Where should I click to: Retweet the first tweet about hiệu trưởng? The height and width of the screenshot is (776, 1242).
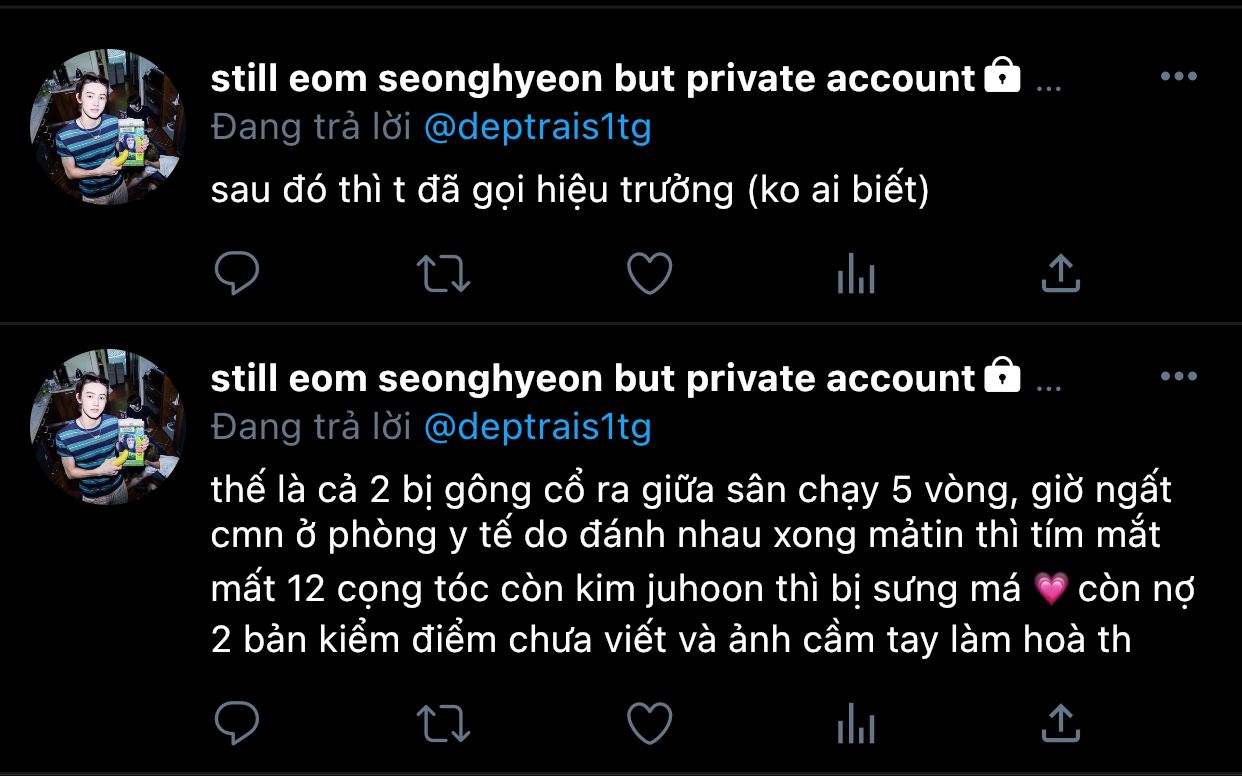pyautogui.click(x=443, y=273)
